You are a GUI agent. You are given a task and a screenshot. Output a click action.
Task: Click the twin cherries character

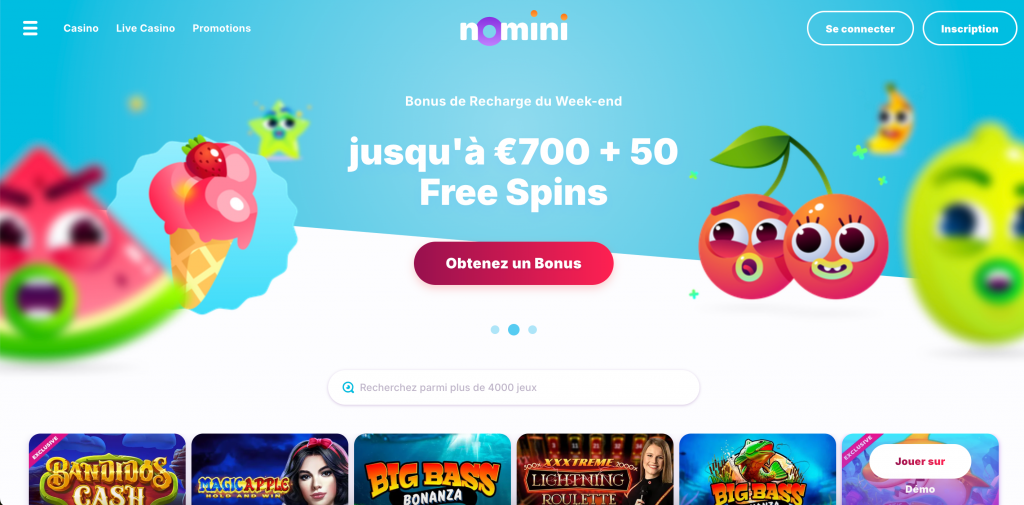793,216
